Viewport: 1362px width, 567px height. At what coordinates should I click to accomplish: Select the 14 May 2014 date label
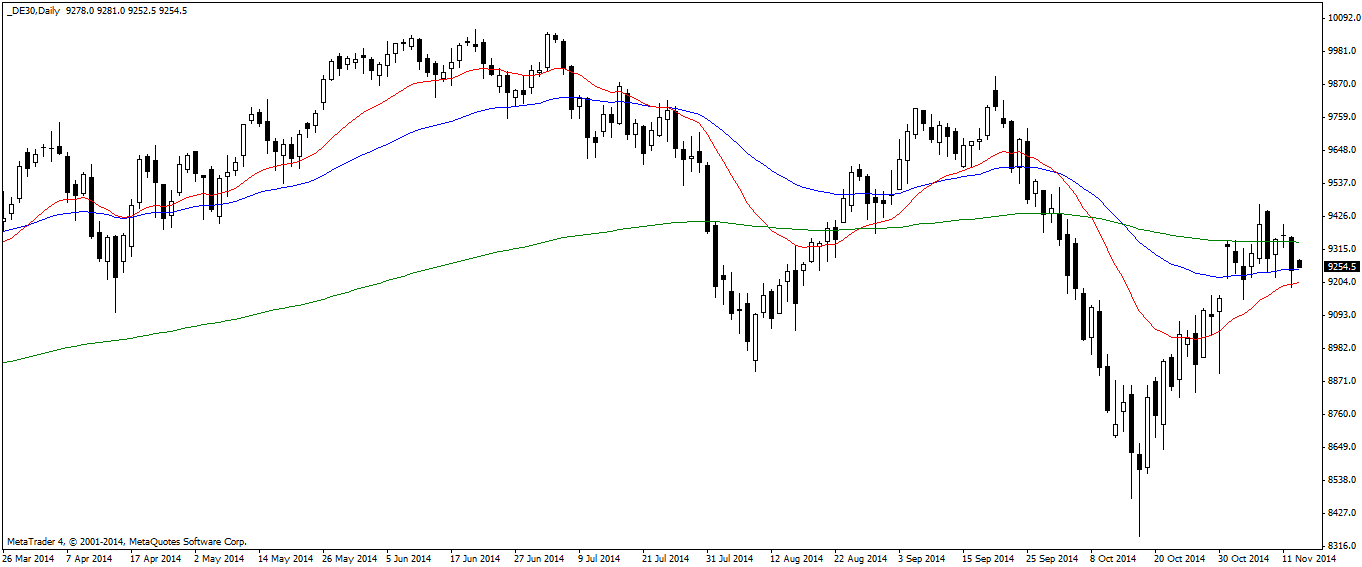click(284, 558)
